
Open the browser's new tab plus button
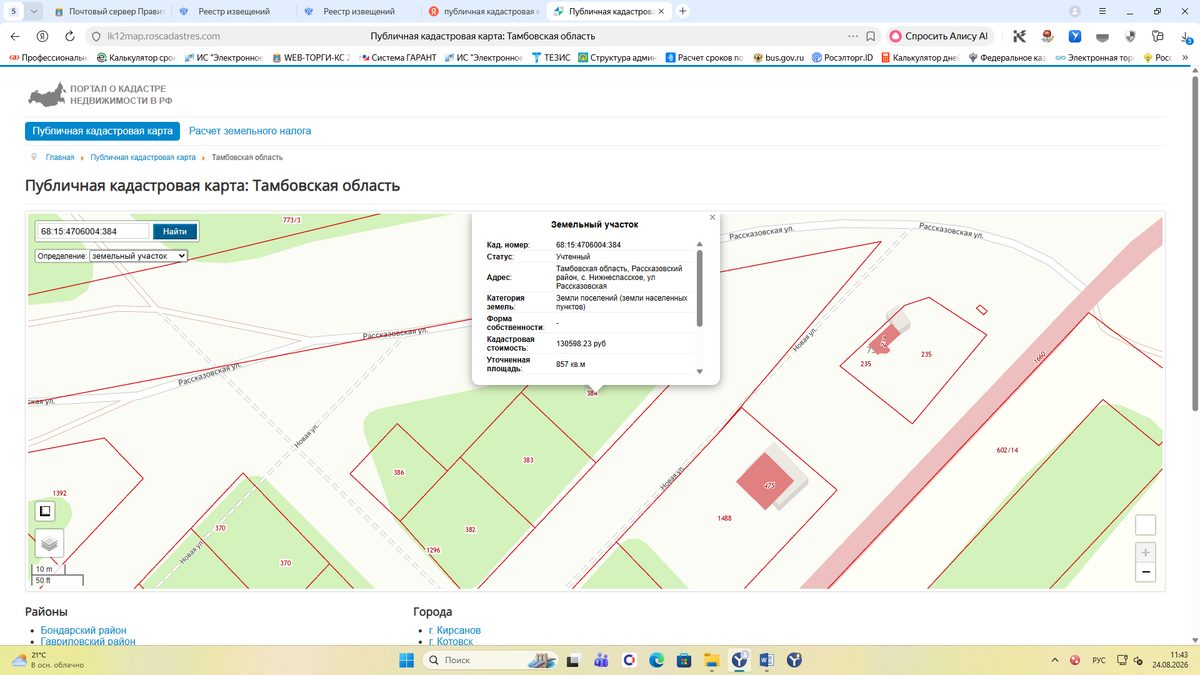pyautogui.click(x=683, y=11)
